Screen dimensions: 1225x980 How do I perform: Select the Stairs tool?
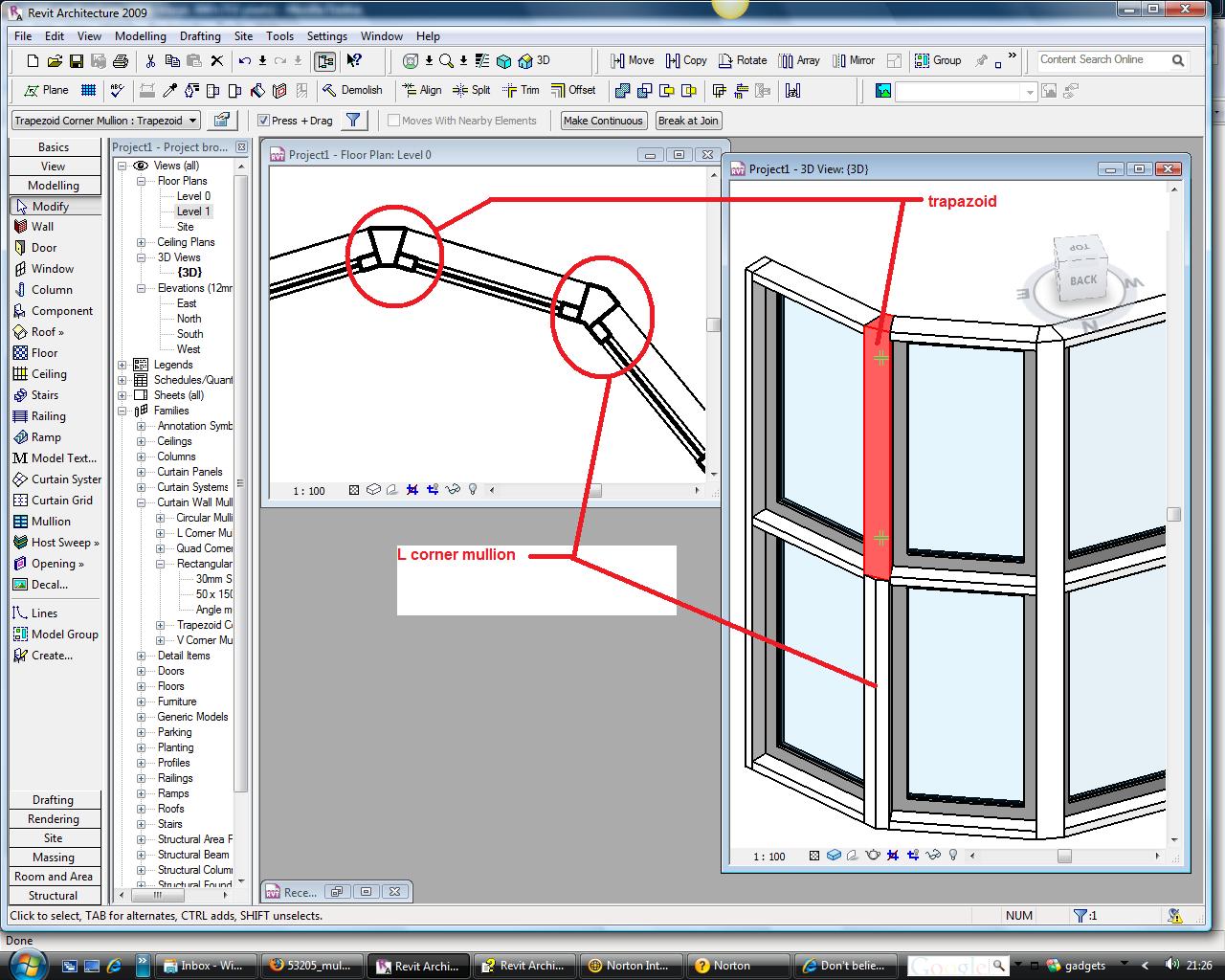(44, 395)
